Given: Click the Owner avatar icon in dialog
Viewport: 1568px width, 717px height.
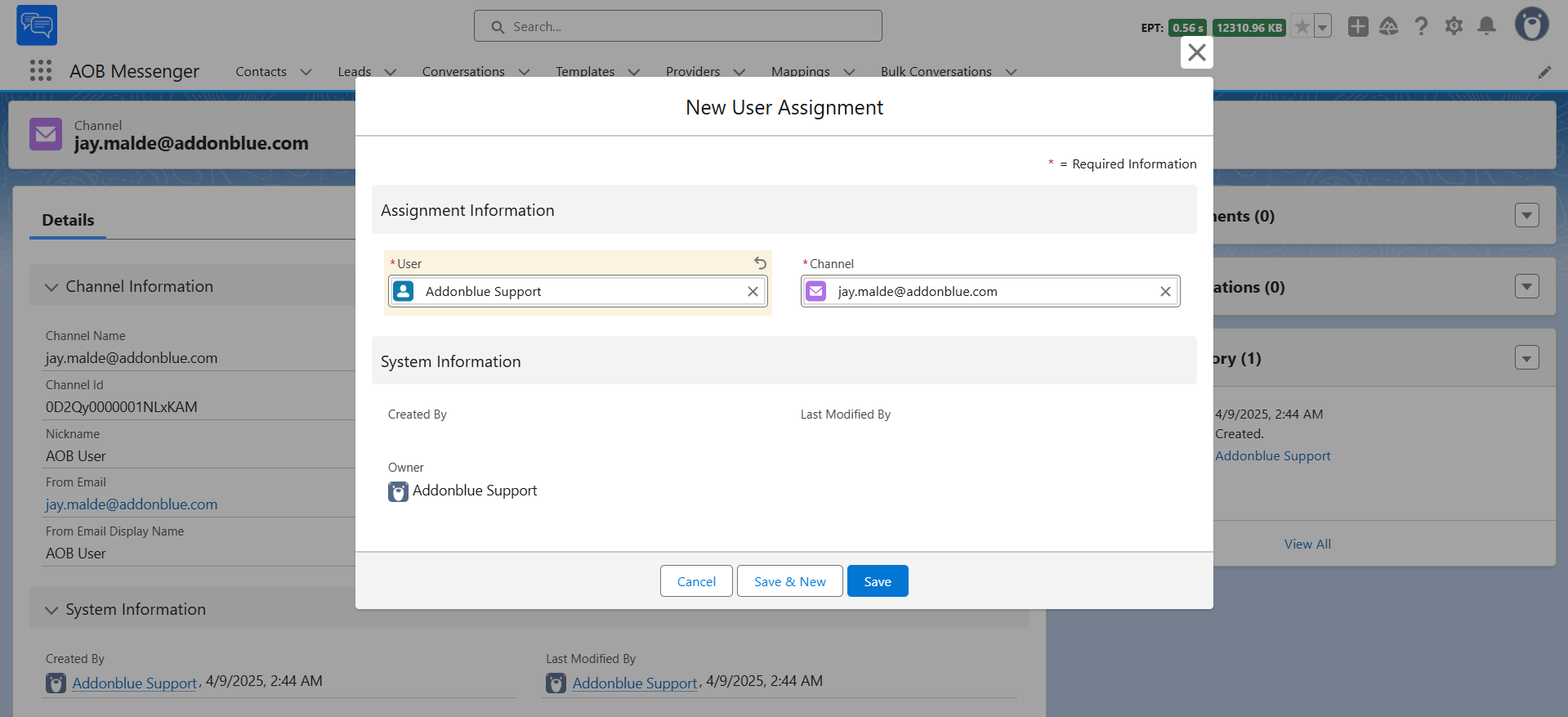Looking at the screenshot, I should [x=398, y=491].
